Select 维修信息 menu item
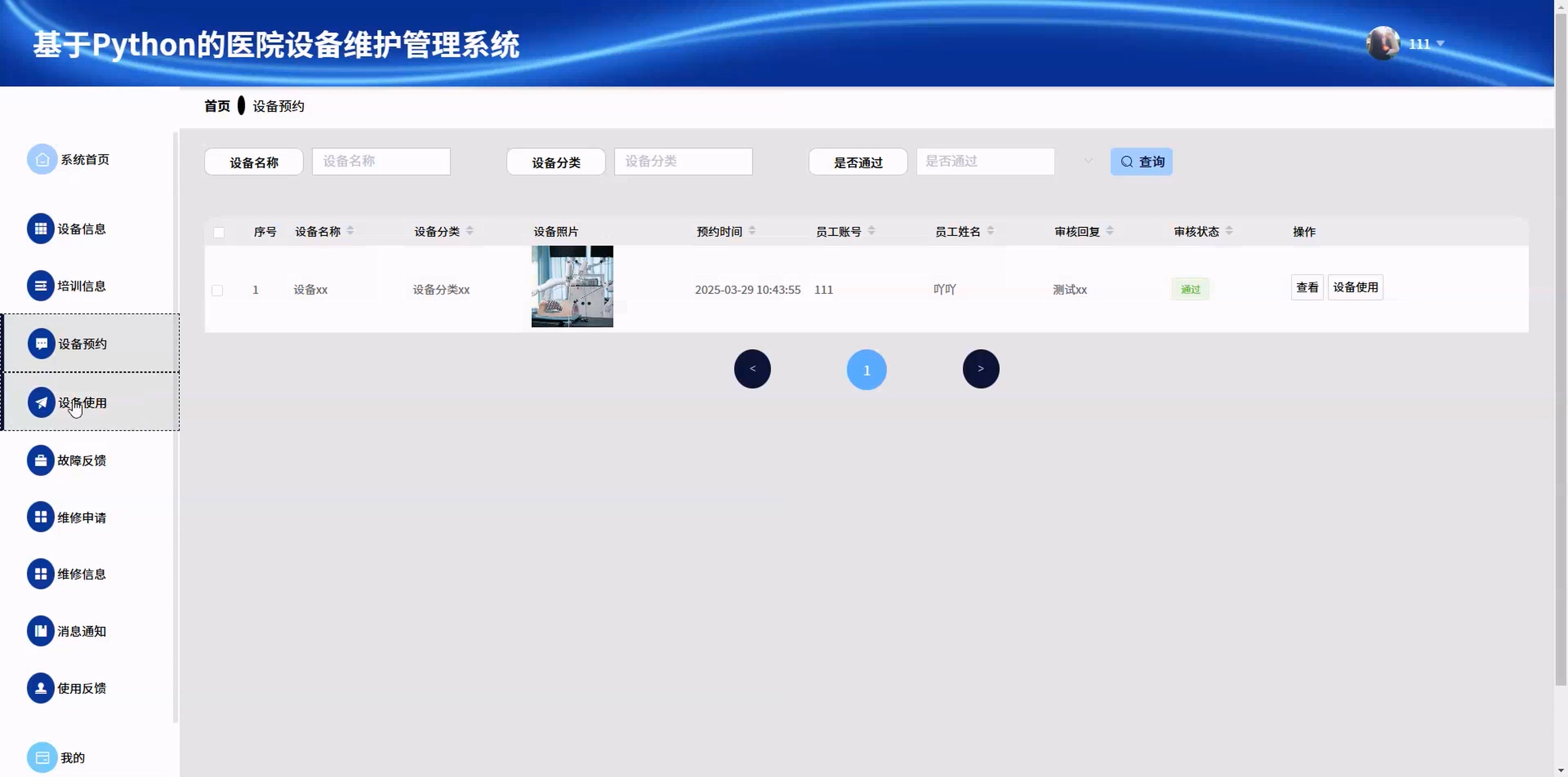Viewport: 1568px width, 777px height. (81, 574)
